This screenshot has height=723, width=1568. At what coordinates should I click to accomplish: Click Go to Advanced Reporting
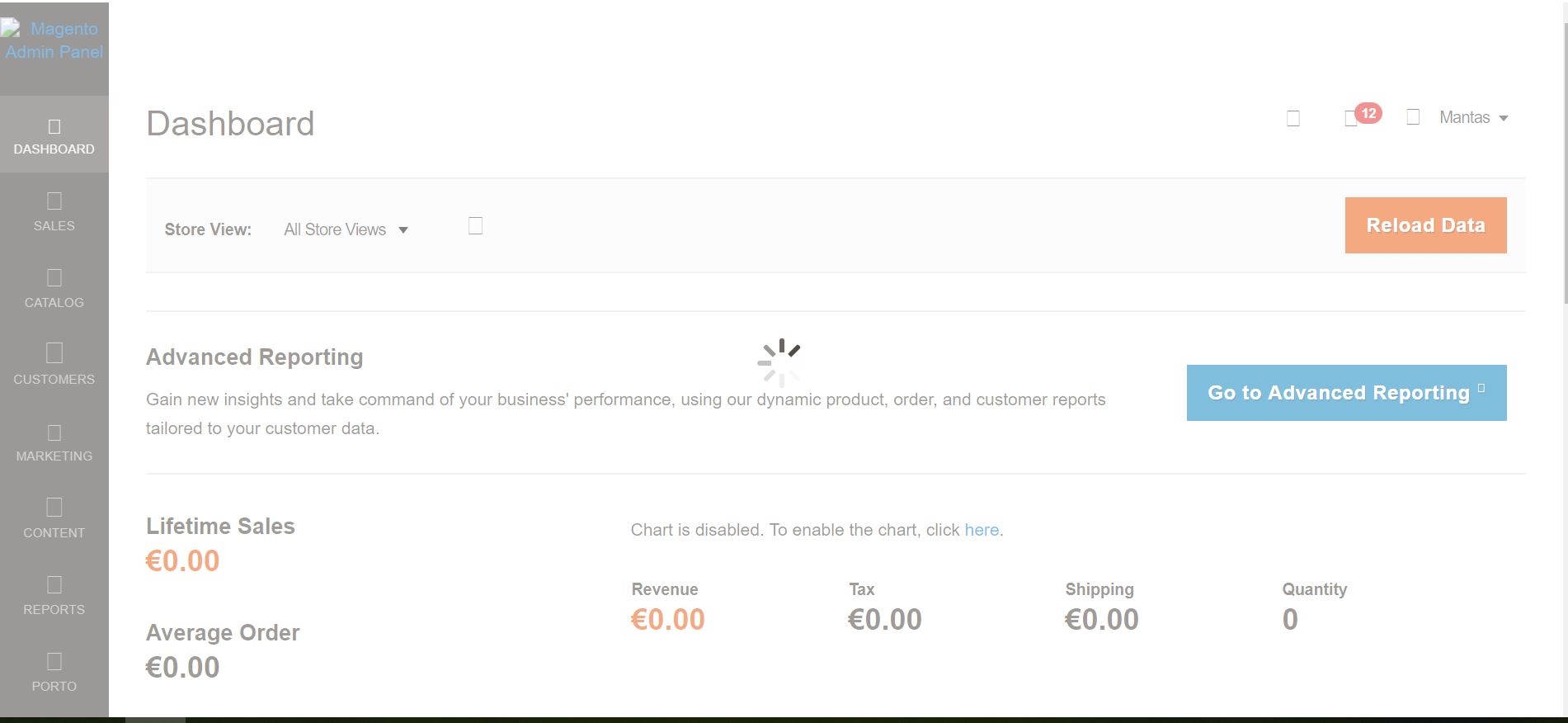tap(1344, 392)
